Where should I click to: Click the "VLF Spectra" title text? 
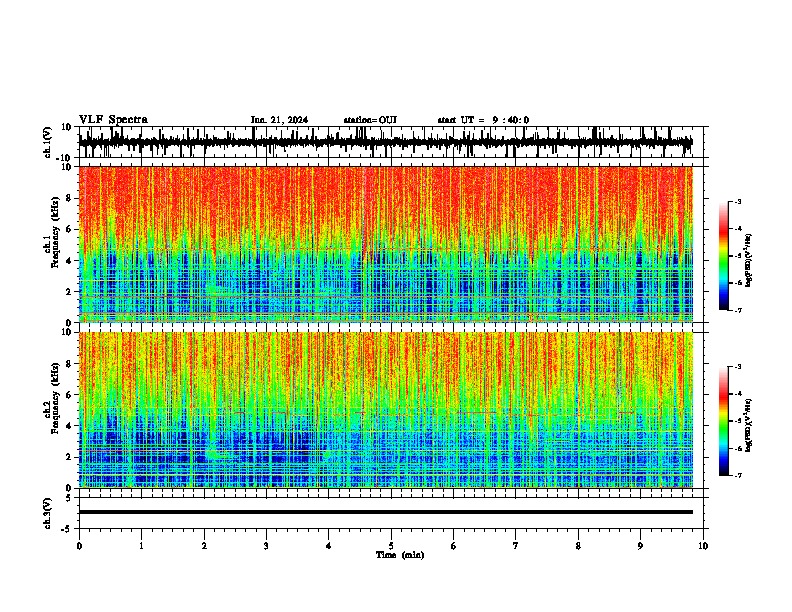coord(113,120)
